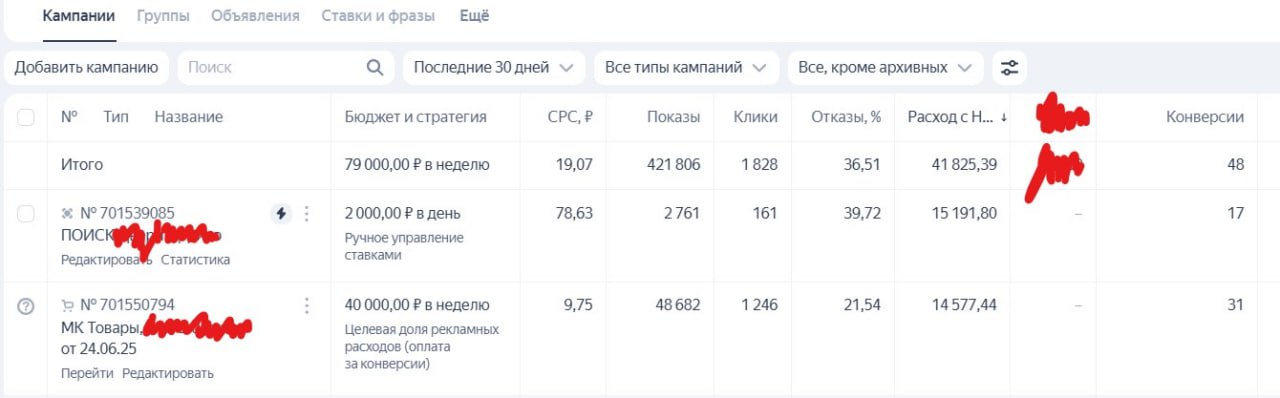The width and height of the screenshot is (1280, 398).
Task: Switch to the Объявления tab
Action: tap(255, 16)
